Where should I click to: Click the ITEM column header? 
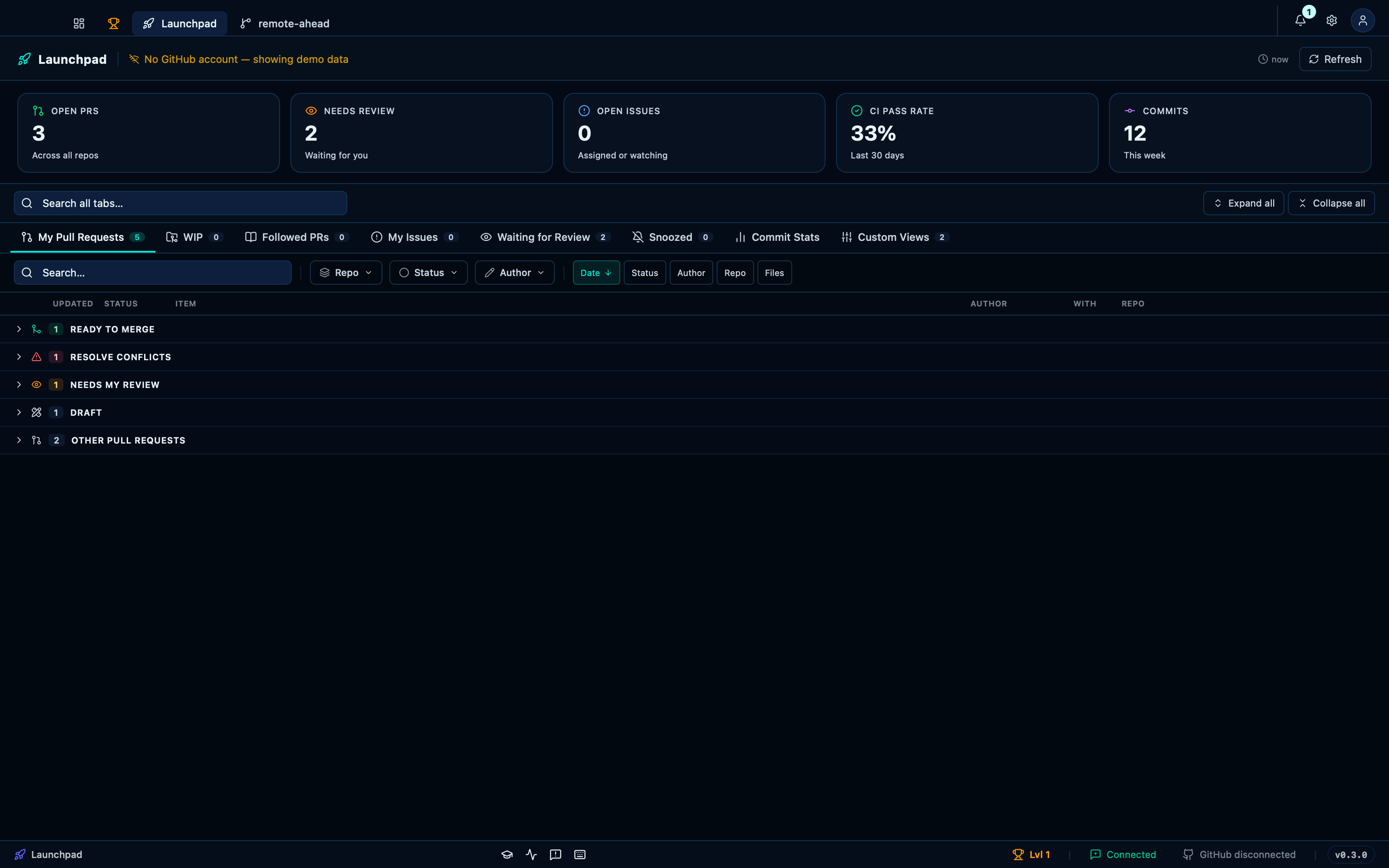coord(185,304)
